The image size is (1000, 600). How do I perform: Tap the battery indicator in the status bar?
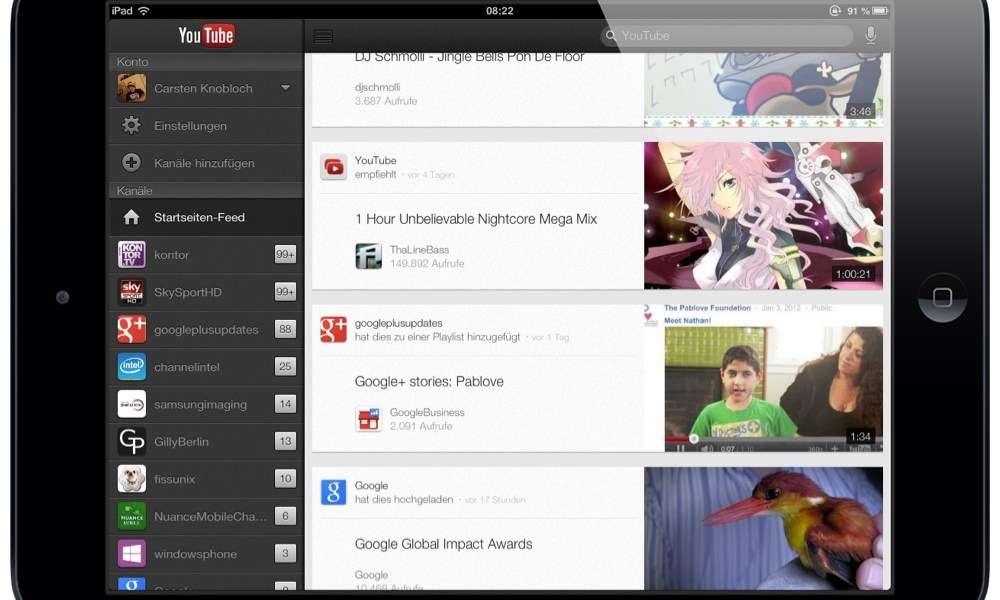(x=880, y=11)
